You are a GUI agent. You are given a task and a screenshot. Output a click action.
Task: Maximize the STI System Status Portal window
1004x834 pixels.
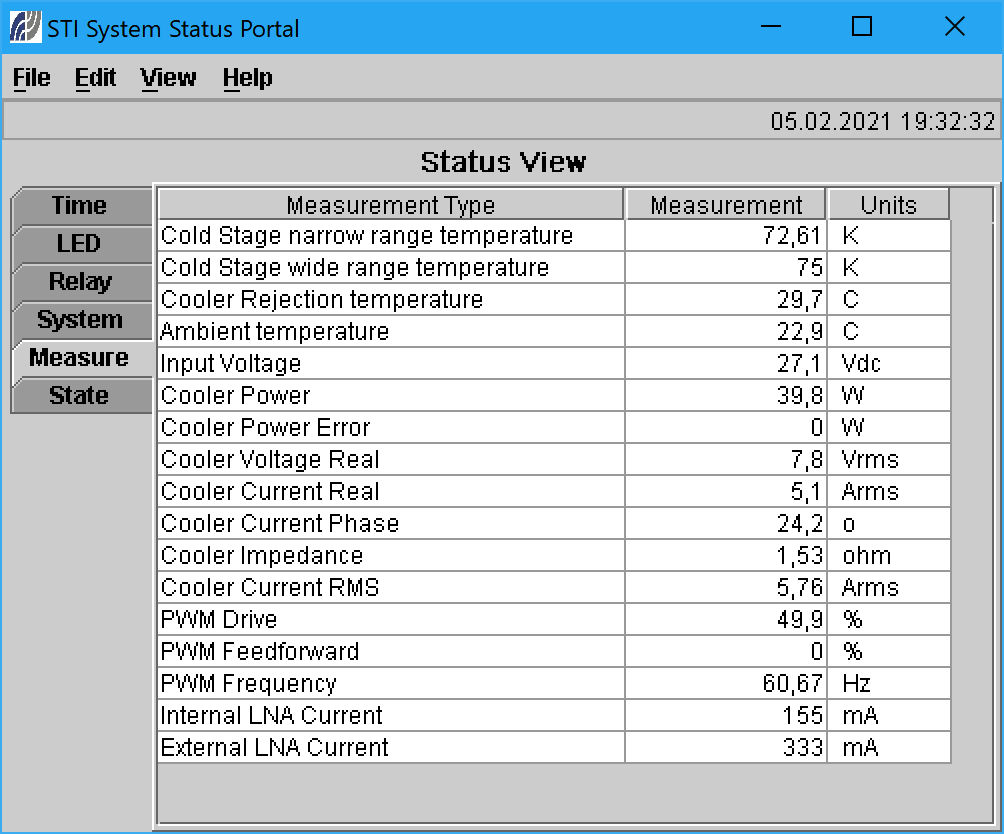862,27
